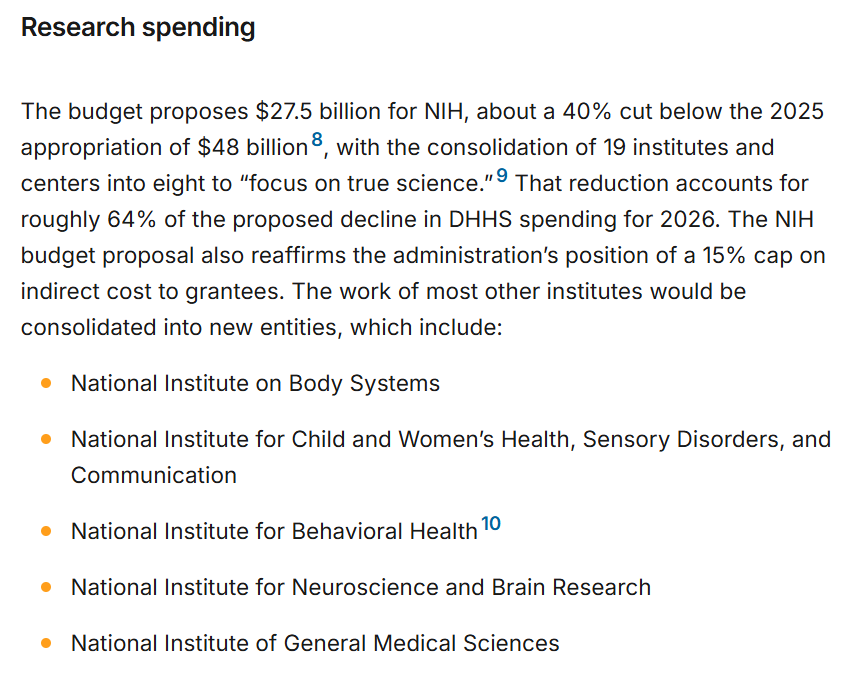
Task: Select "National Institute on Body Systems" item
Action: 255,383
